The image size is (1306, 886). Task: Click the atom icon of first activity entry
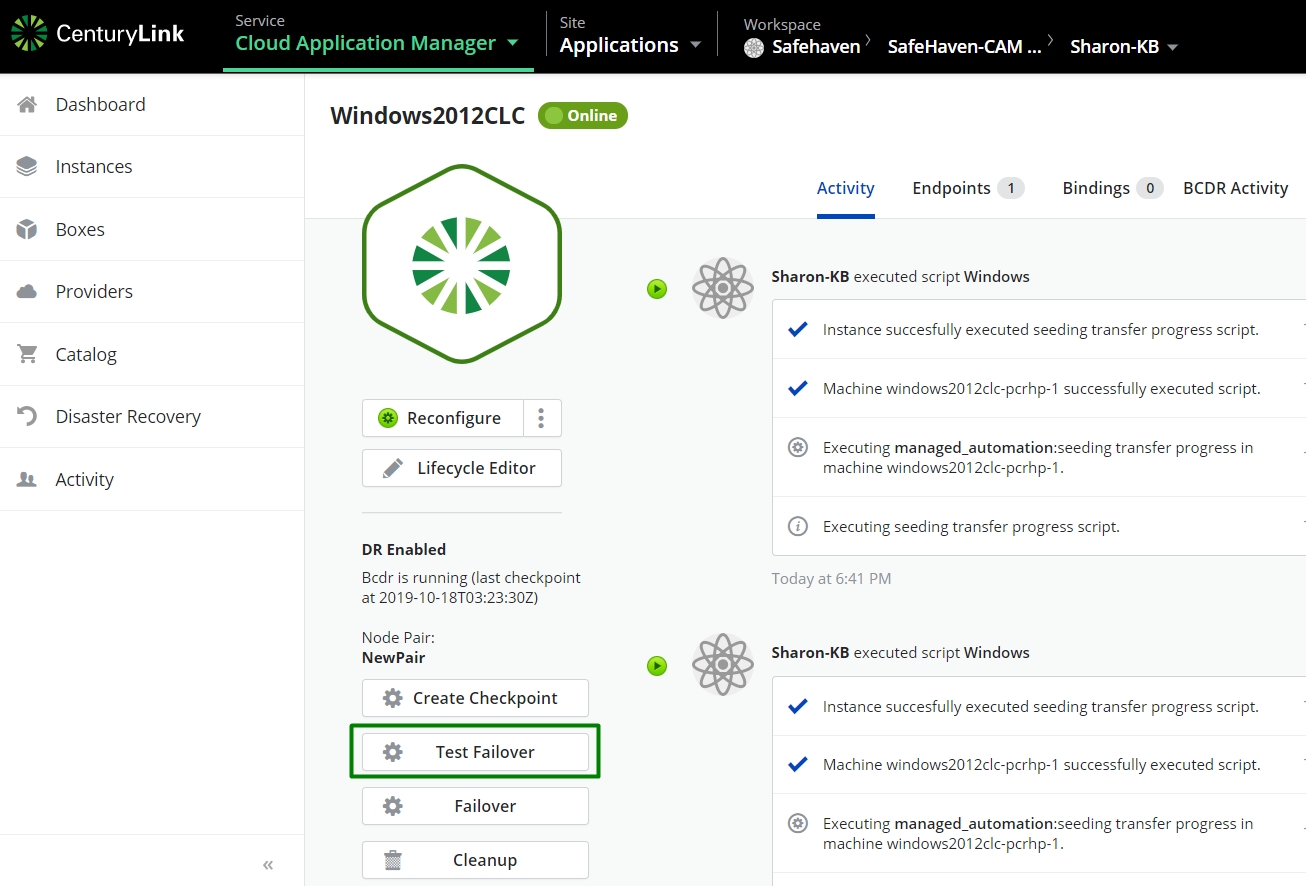pyautogui.click(x=722, y=288)
